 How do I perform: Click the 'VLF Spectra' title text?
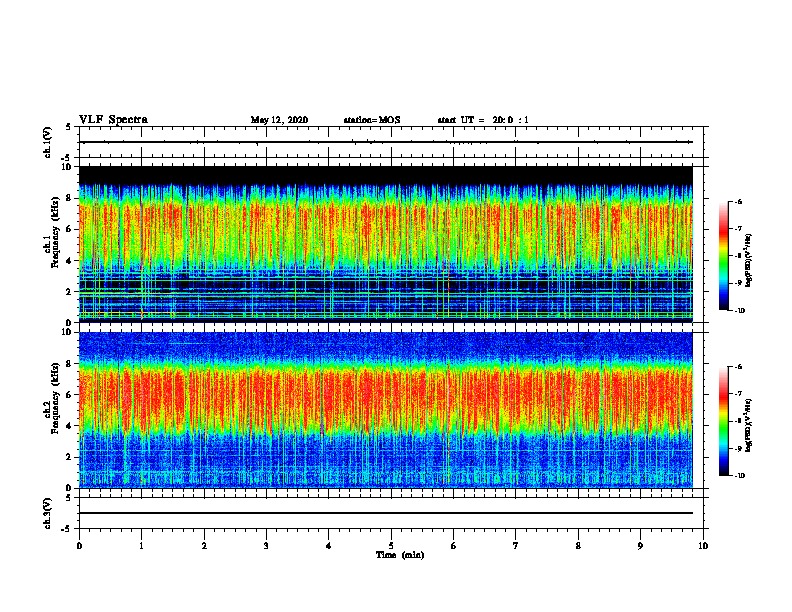coord(113,120)
